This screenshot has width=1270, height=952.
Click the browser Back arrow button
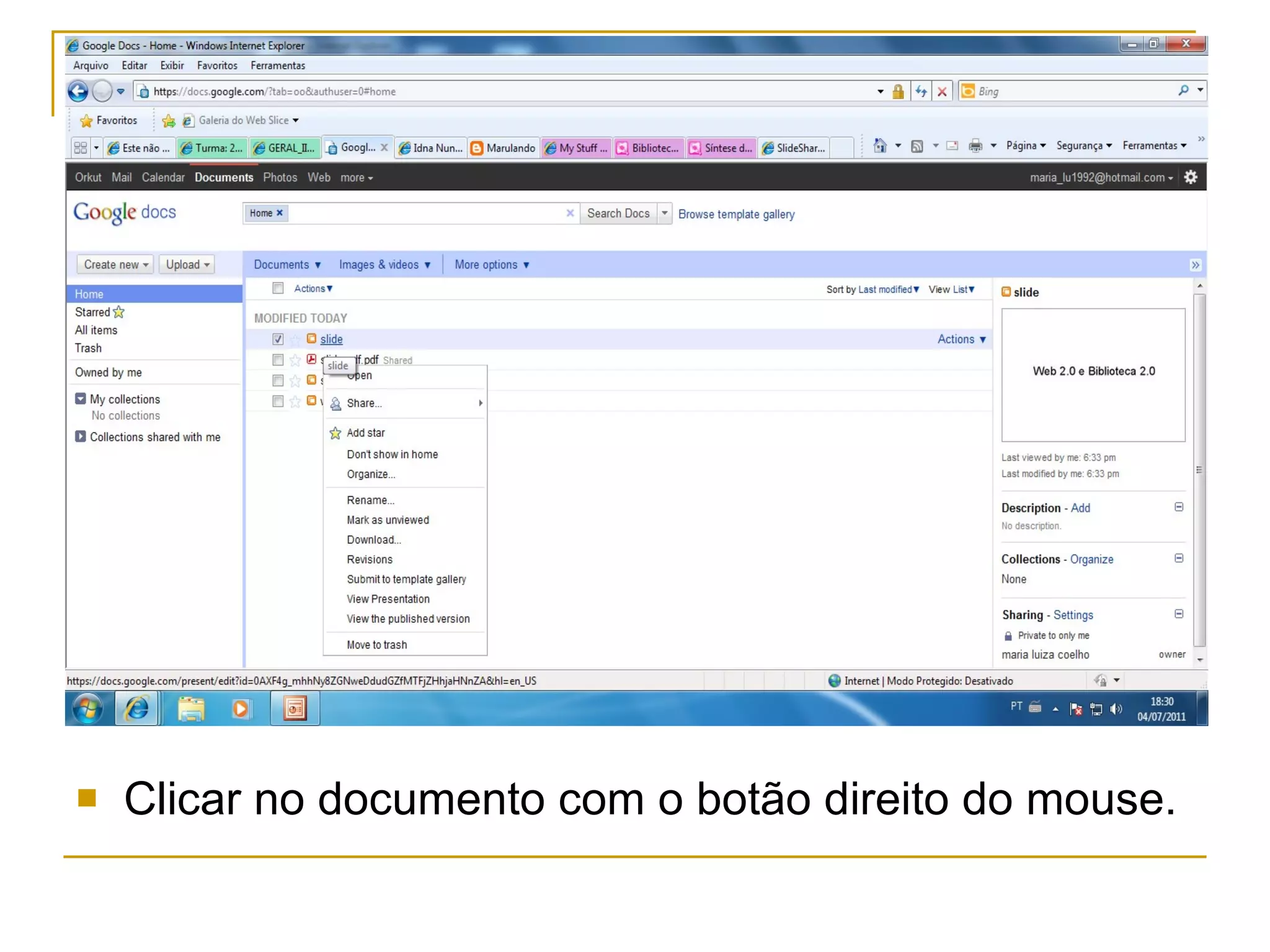tap(78, 92)
